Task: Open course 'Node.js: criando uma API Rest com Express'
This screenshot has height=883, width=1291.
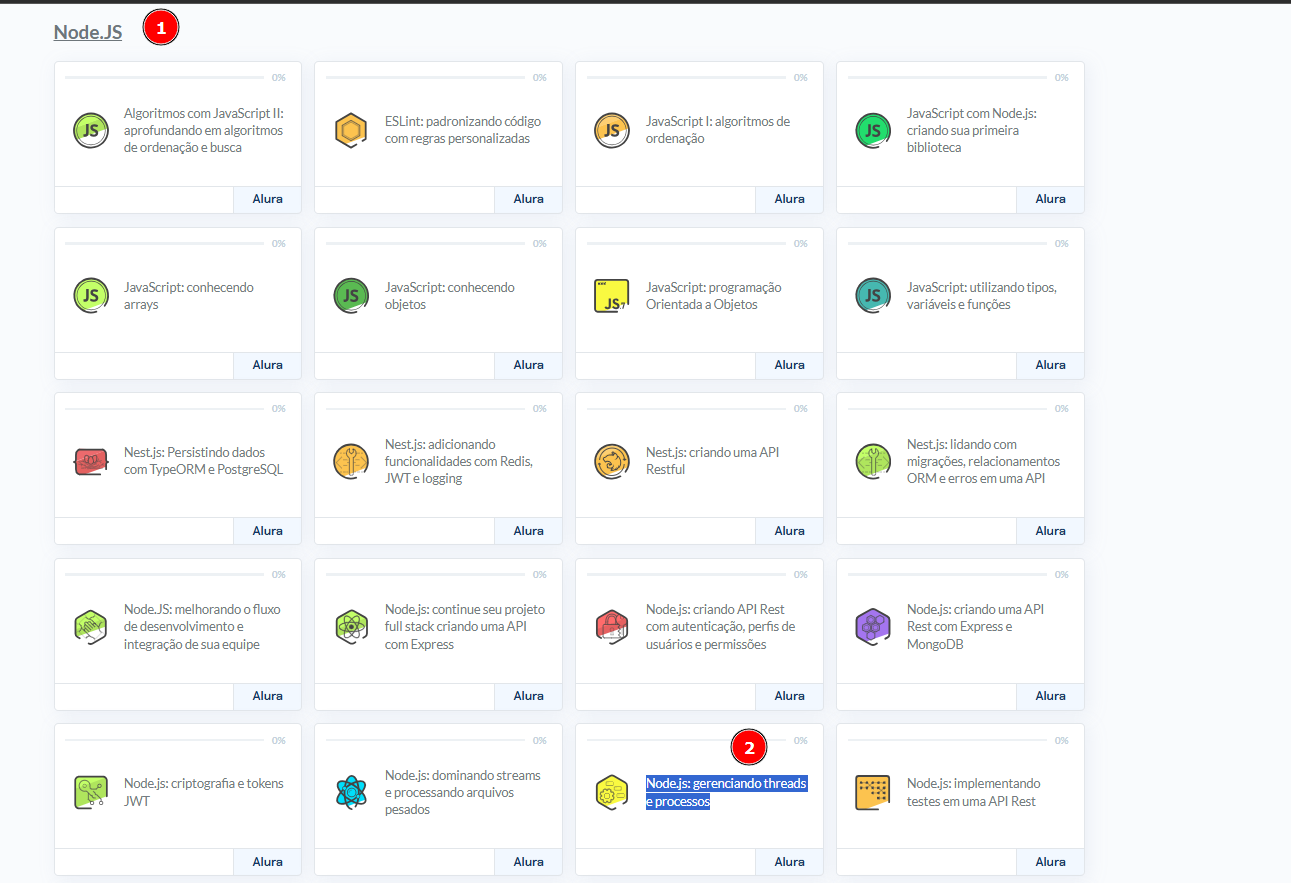Action: tap(976, 627)
